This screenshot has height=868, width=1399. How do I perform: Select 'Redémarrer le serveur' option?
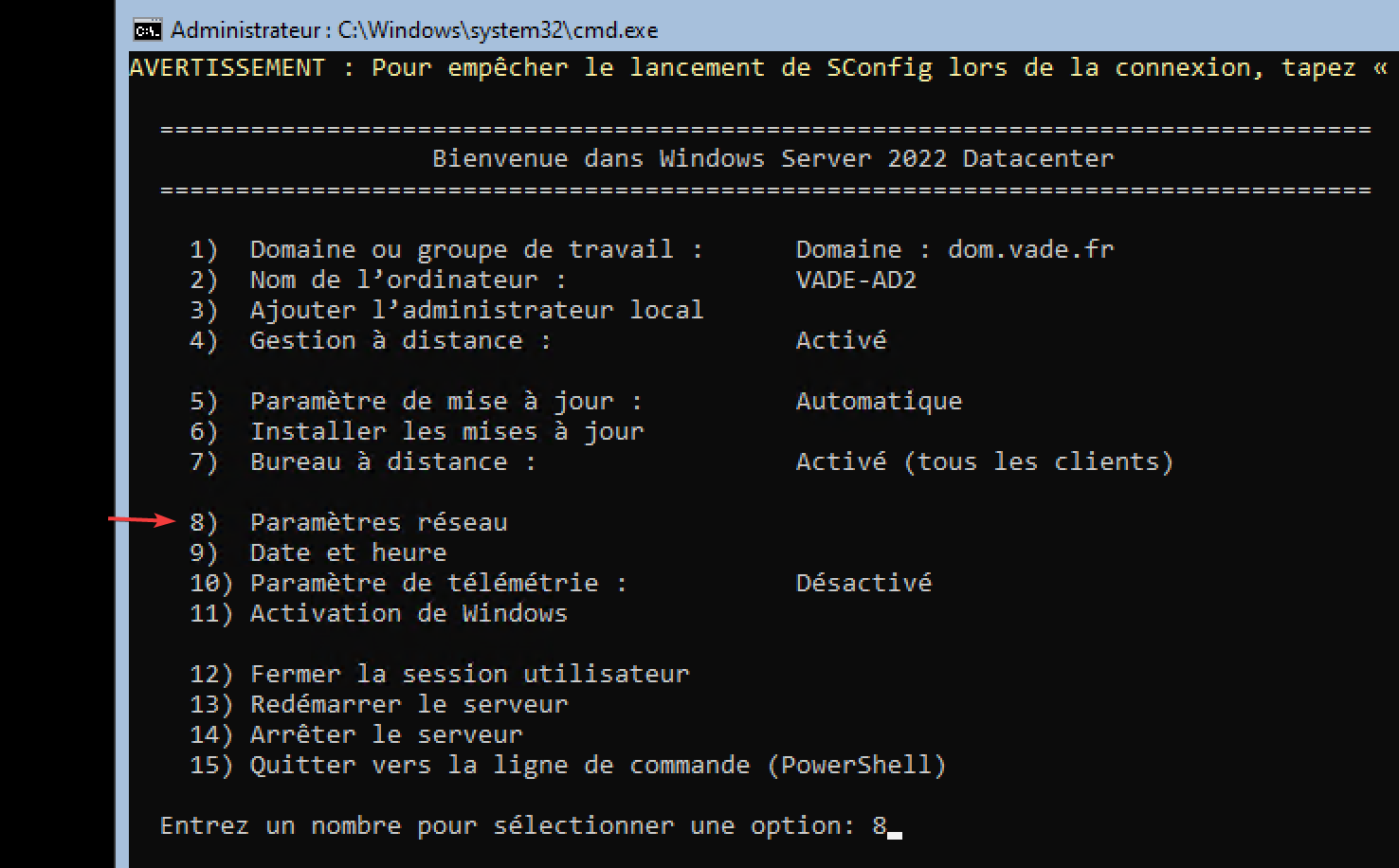[409, 704]
